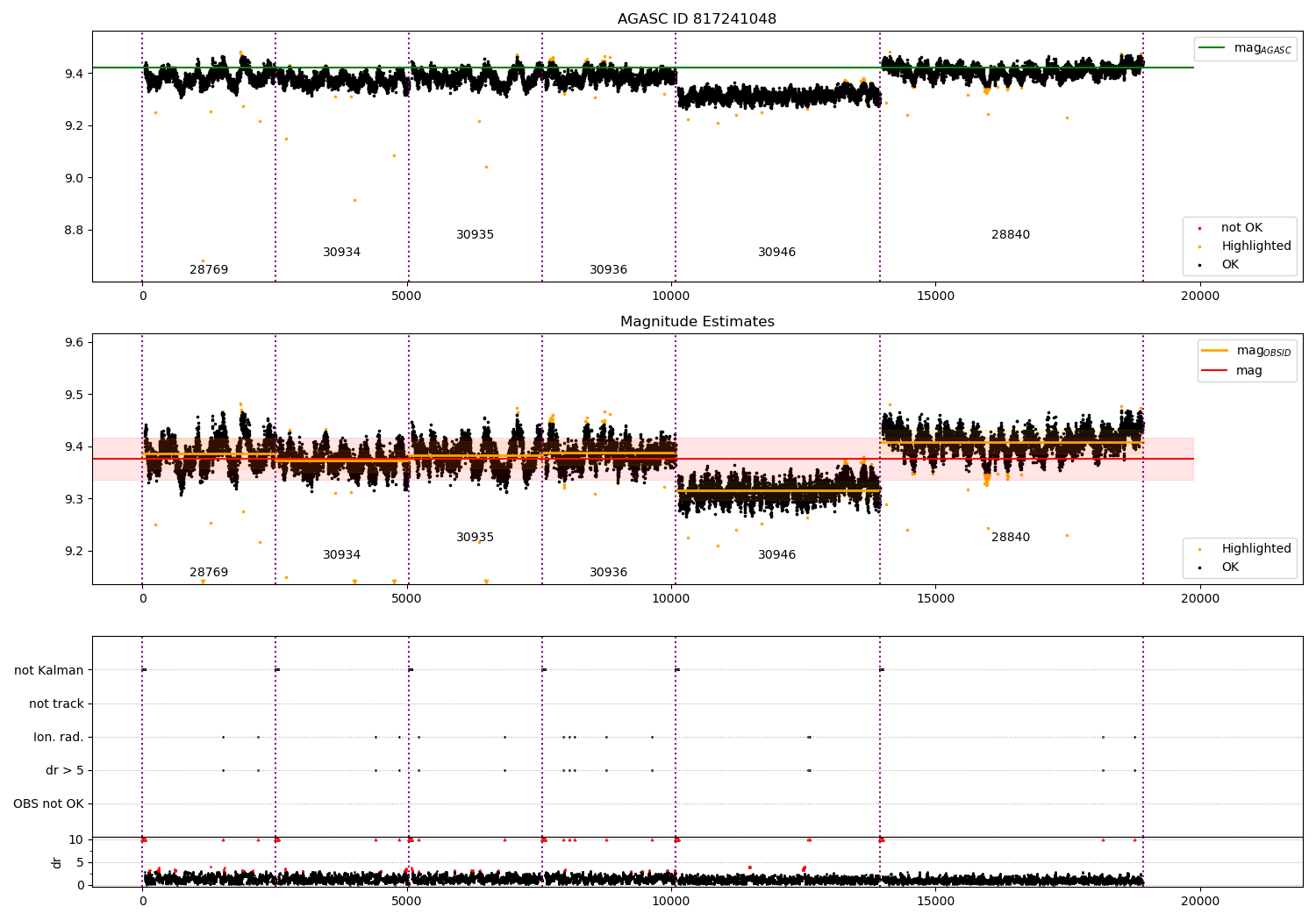This screenshot has height=921, width=1316.
Task: Click the title "AGASC ID 817241048"
Action: pos(697,19)
